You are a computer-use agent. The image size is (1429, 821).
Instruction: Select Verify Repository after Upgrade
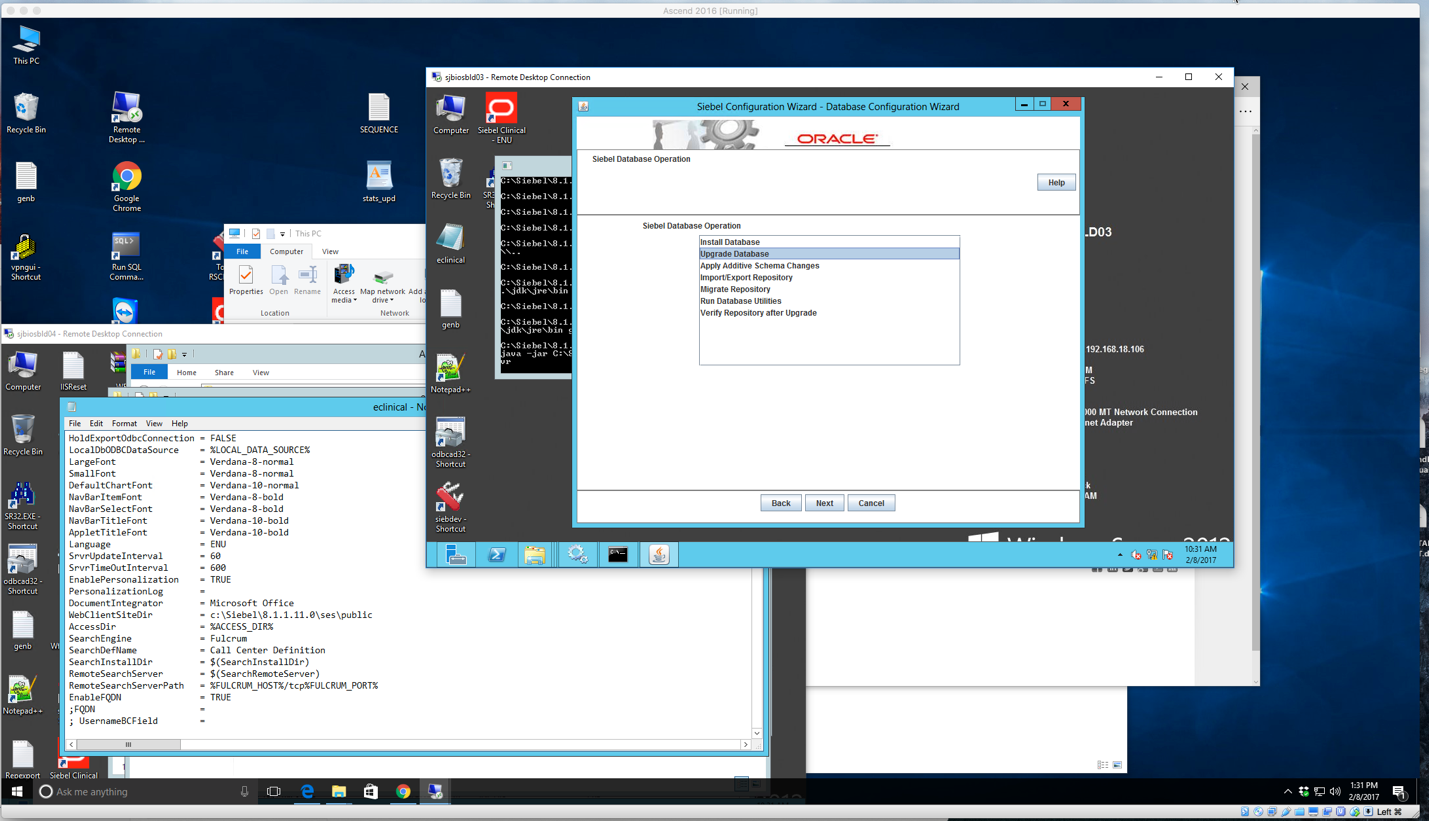829,313
